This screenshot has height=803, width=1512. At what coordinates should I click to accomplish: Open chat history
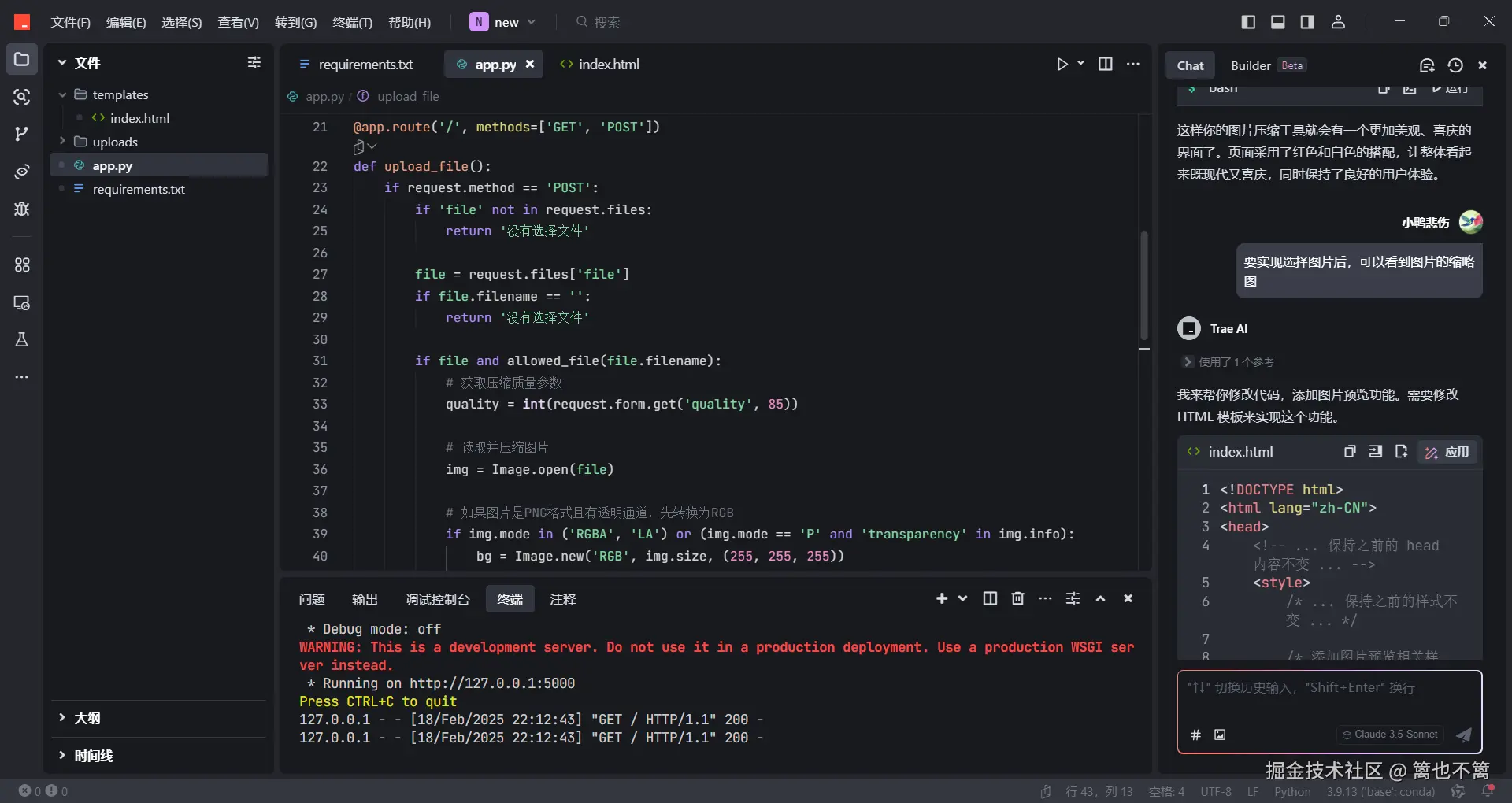[x=1455, y=65]
